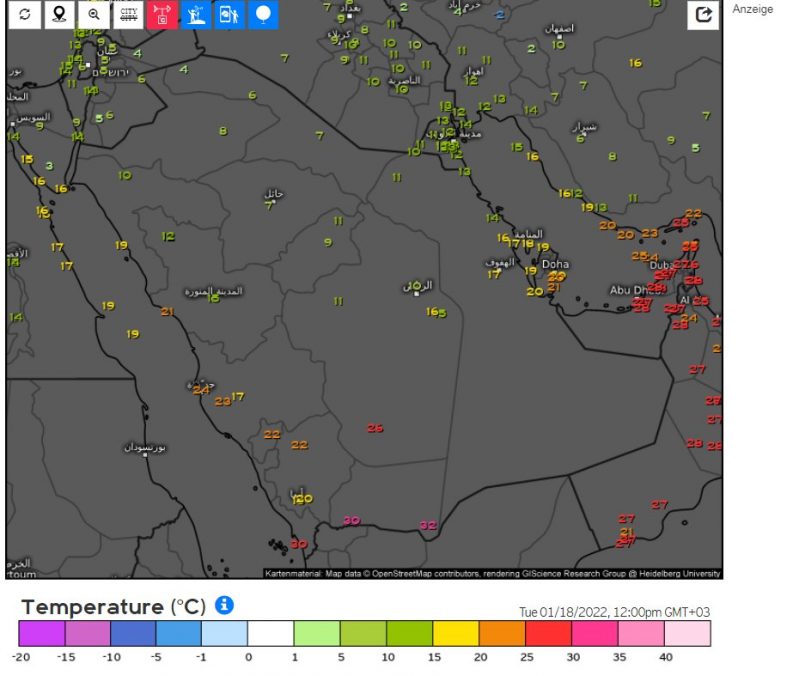Pick the light green 1 legend swatch

pos(317,633)
